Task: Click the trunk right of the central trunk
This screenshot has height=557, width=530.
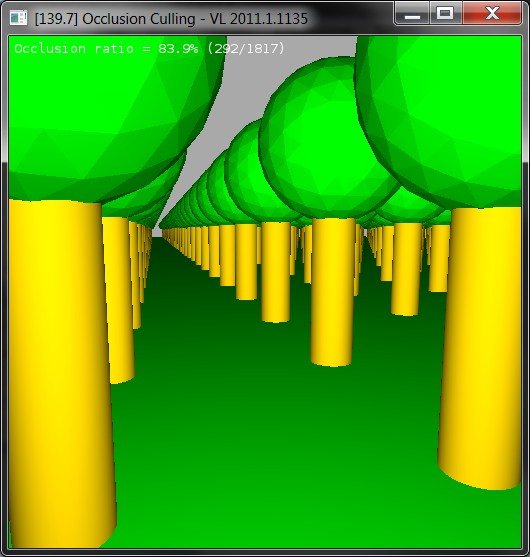Action: point(406,269)
